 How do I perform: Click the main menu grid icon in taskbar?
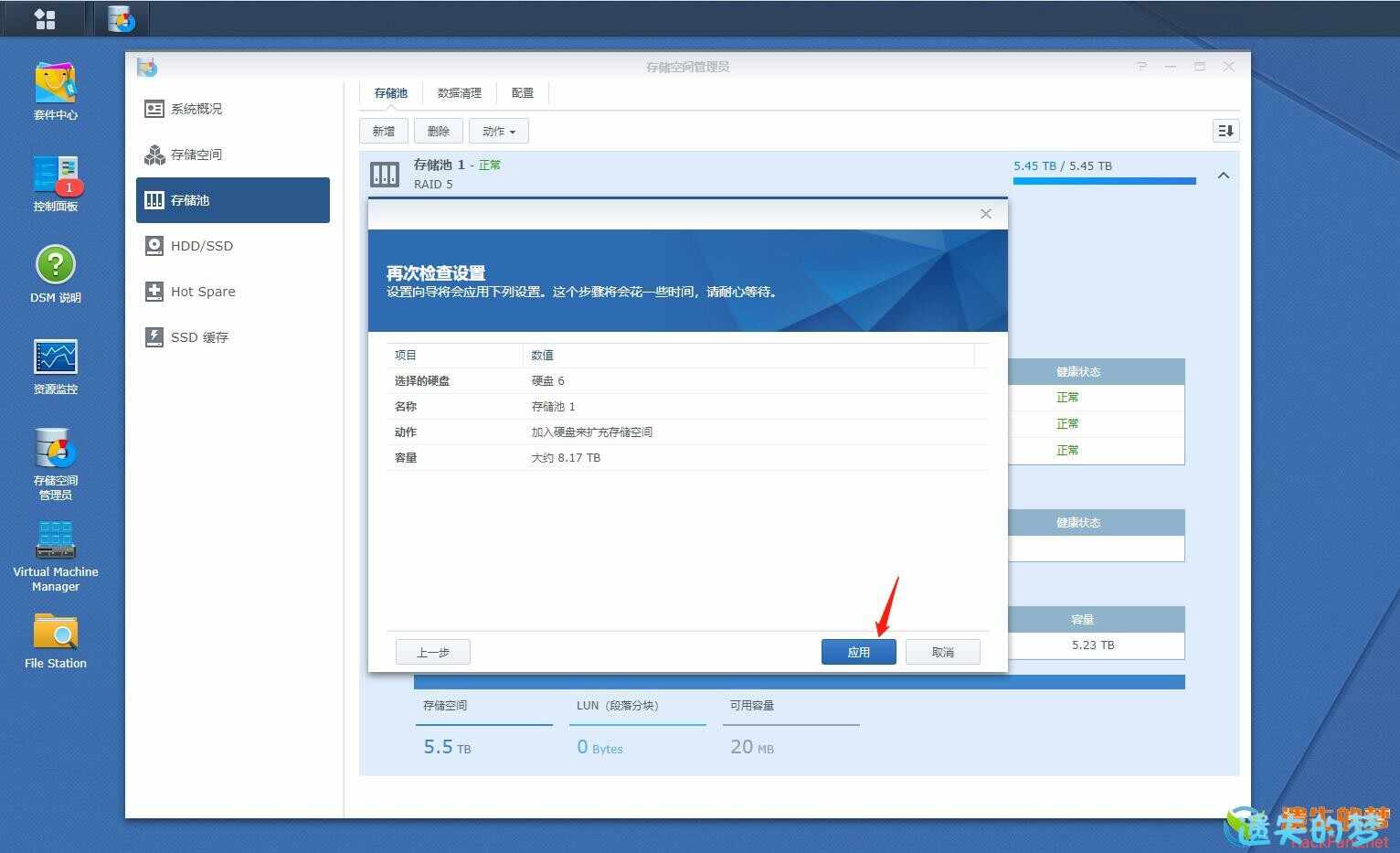[x=45, y=19]
